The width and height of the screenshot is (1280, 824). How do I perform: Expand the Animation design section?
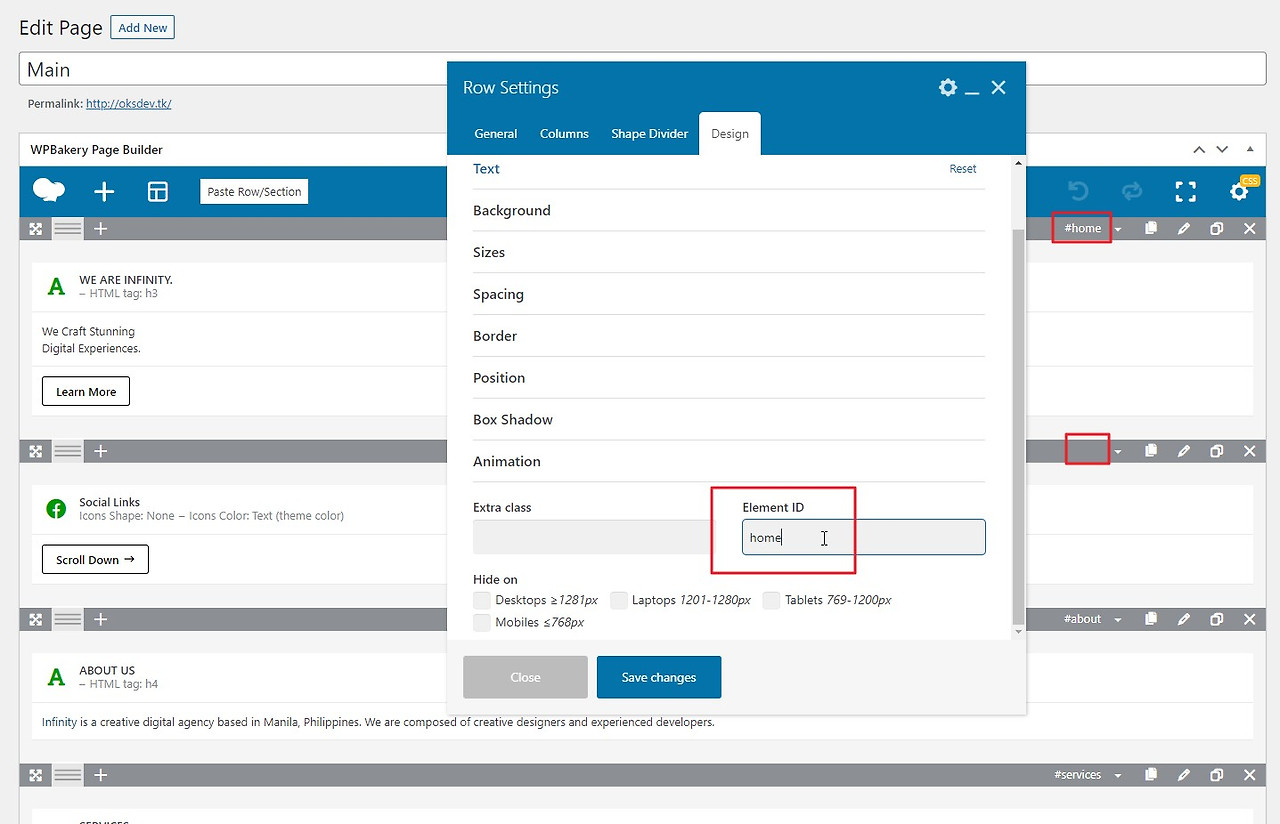pyautogui.click(x=729, y=462)
